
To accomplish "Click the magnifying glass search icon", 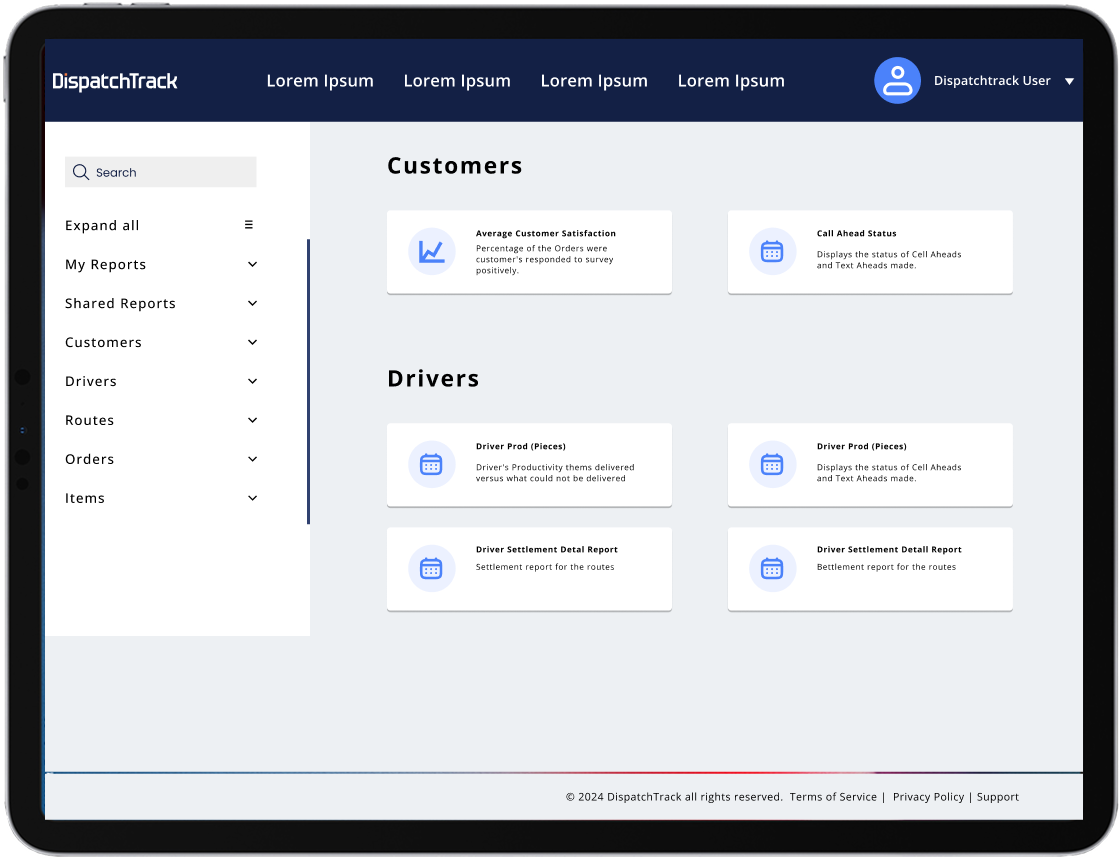I will click(x=81, y=172).
